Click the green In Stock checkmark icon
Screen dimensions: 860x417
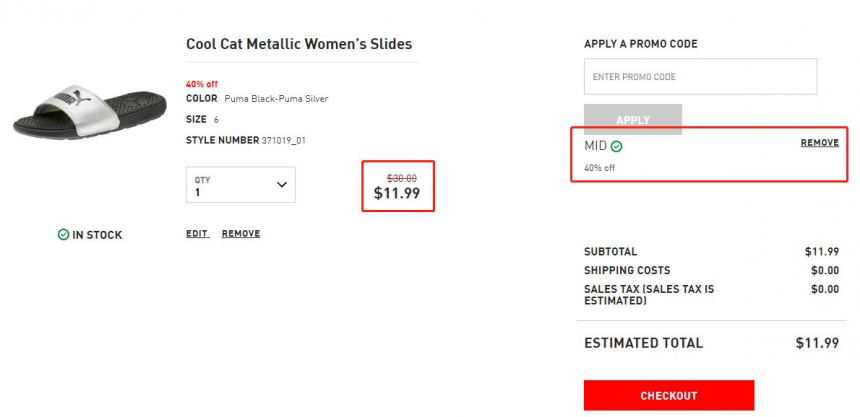coord(63,235)
